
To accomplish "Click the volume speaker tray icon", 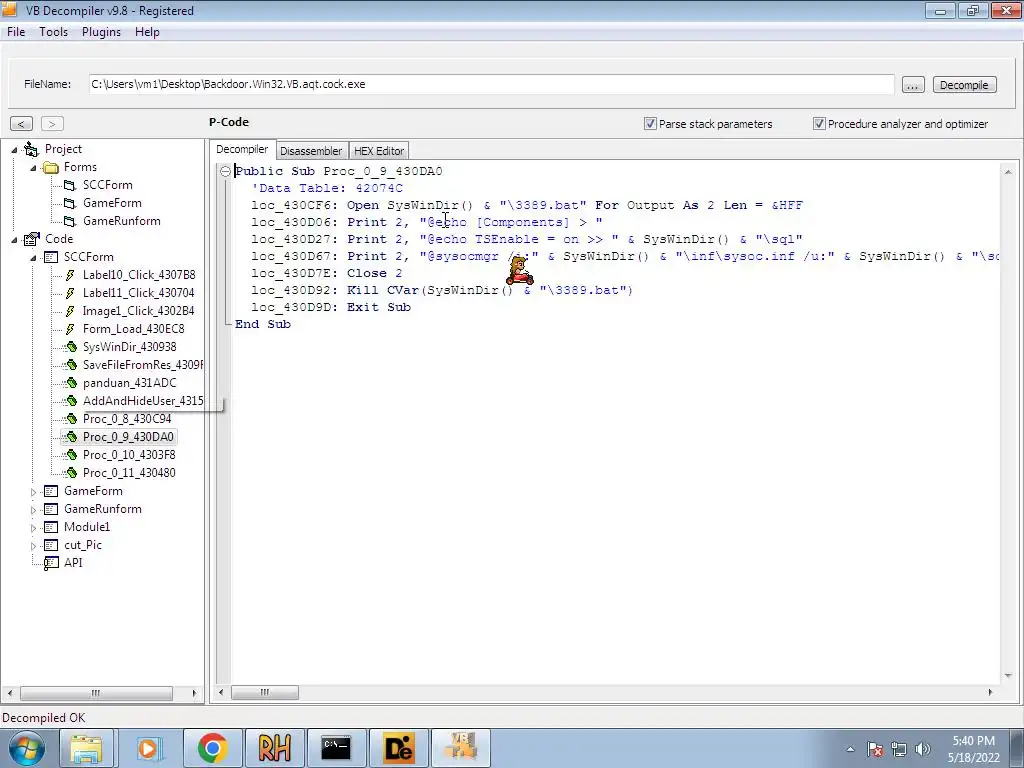I will click(x=923, y=749).
